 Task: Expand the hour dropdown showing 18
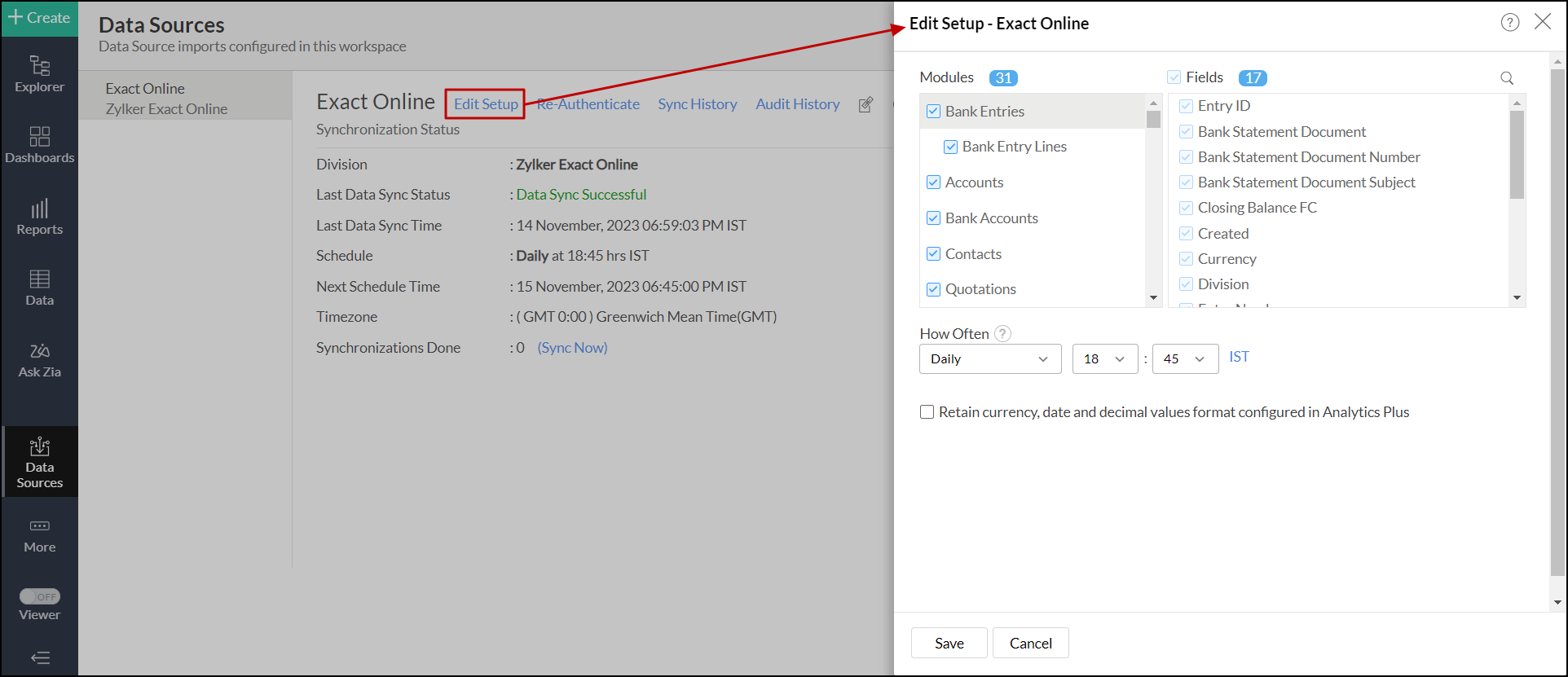1104,359
